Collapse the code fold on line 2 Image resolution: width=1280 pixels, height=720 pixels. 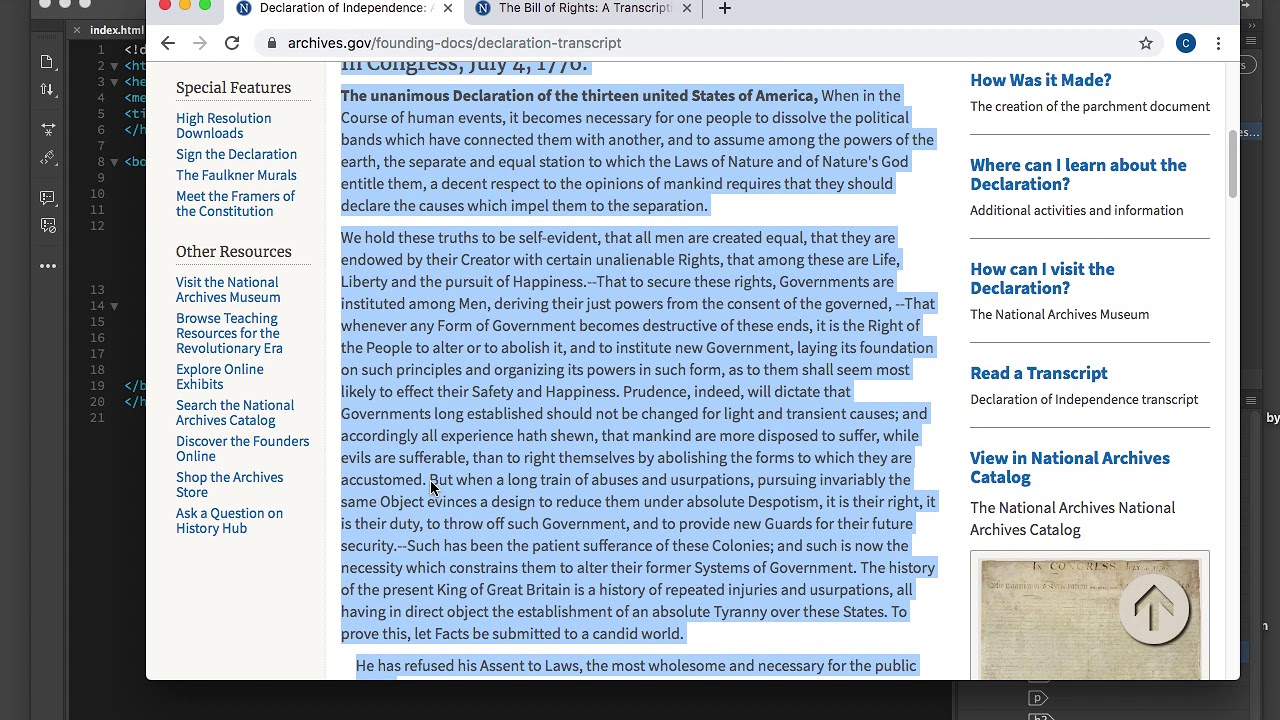pos(114,66)
